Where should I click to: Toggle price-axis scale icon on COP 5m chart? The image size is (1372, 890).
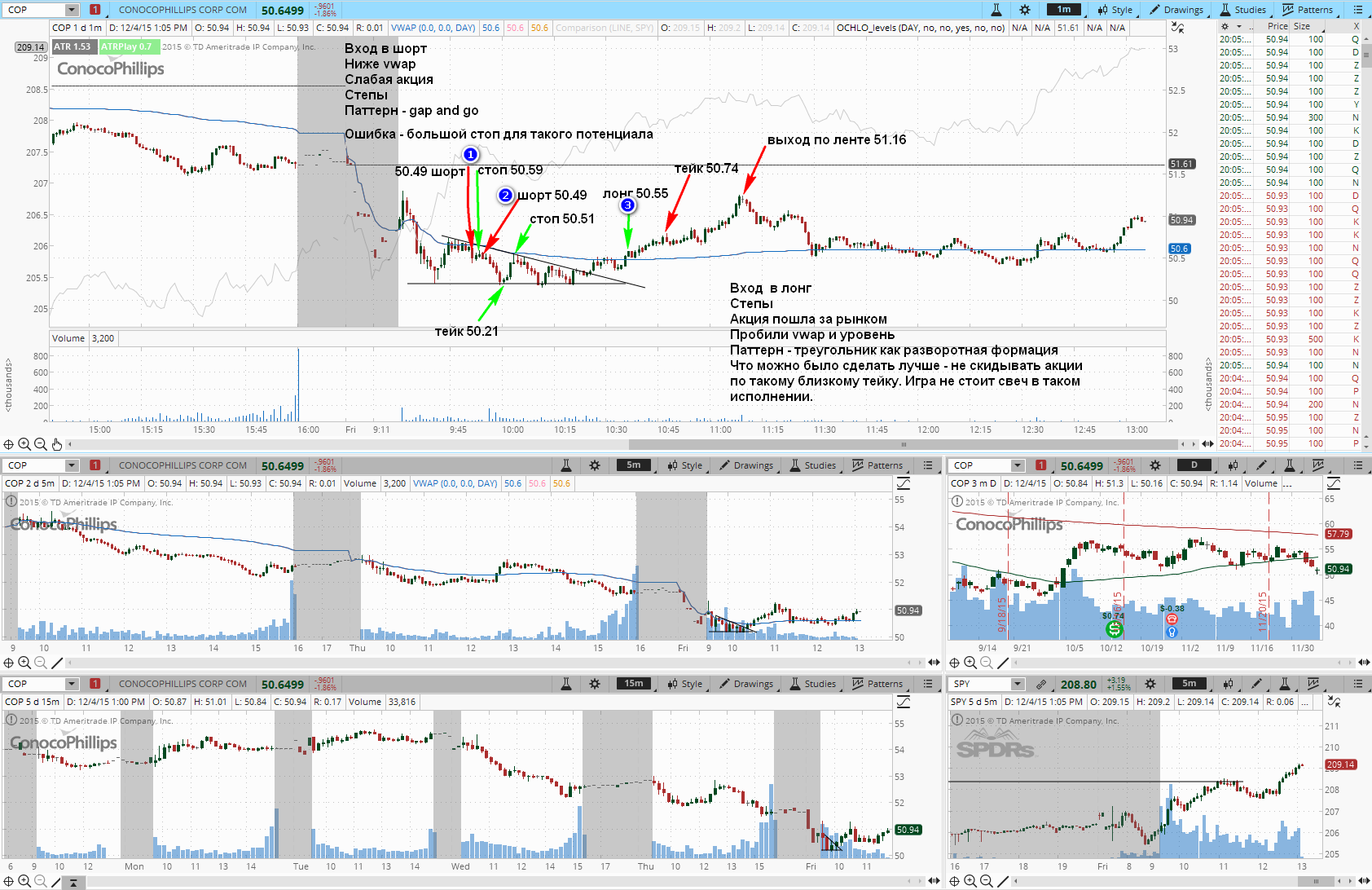pos(903,483)
